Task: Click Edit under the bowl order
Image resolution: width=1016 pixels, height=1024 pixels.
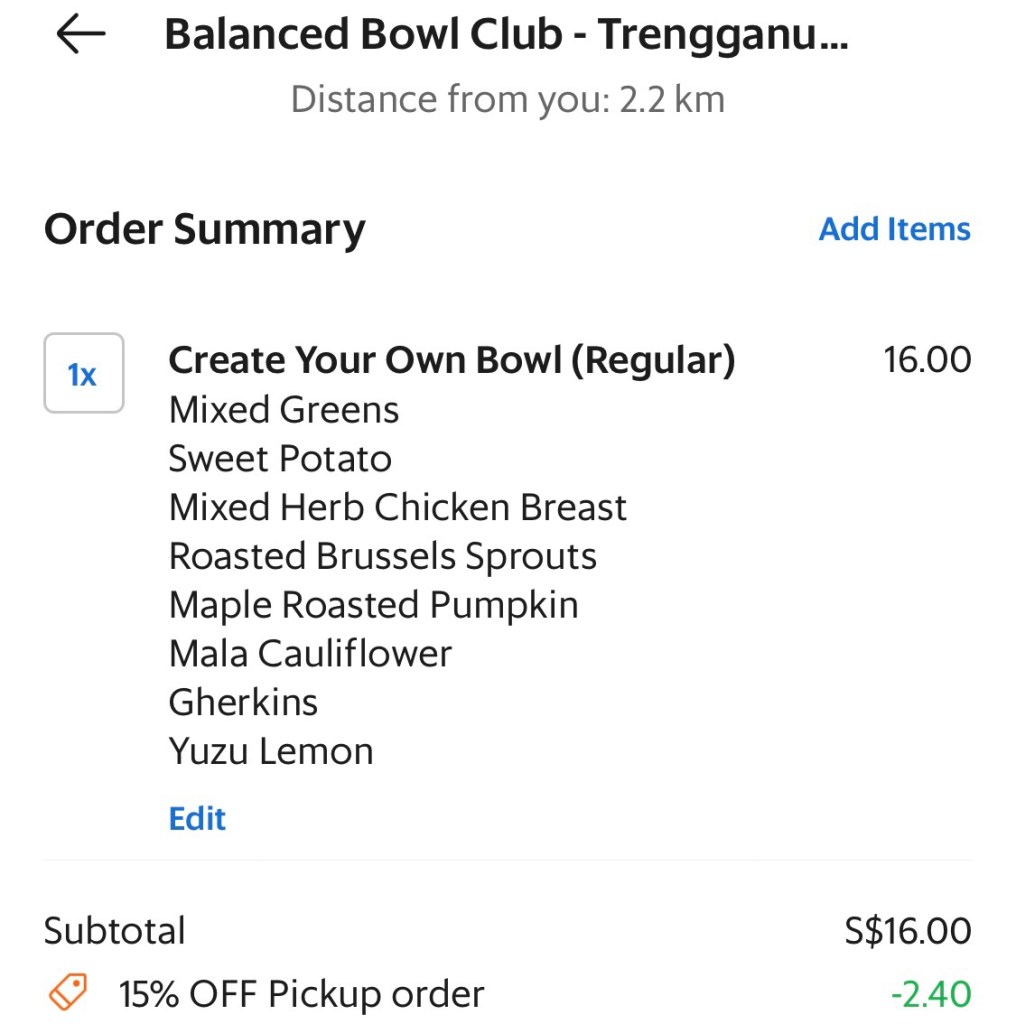Action: coord(197,818)
